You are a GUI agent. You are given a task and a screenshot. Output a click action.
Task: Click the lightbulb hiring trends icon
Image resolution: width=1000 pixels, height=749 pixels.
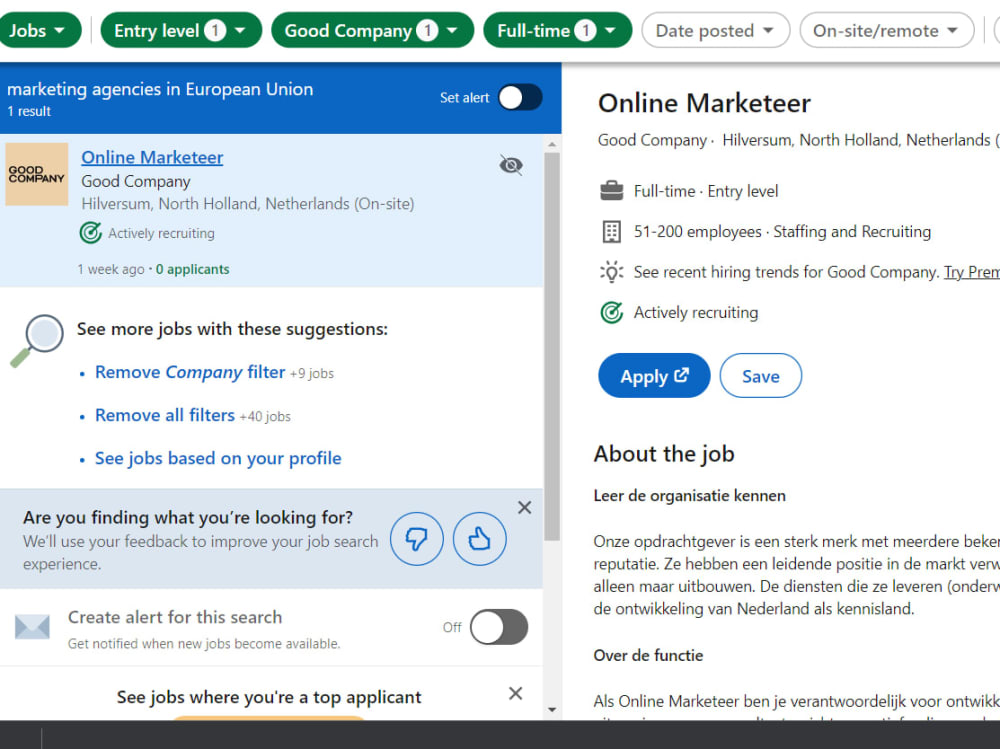pyautogui.click(x=612, y=272)
